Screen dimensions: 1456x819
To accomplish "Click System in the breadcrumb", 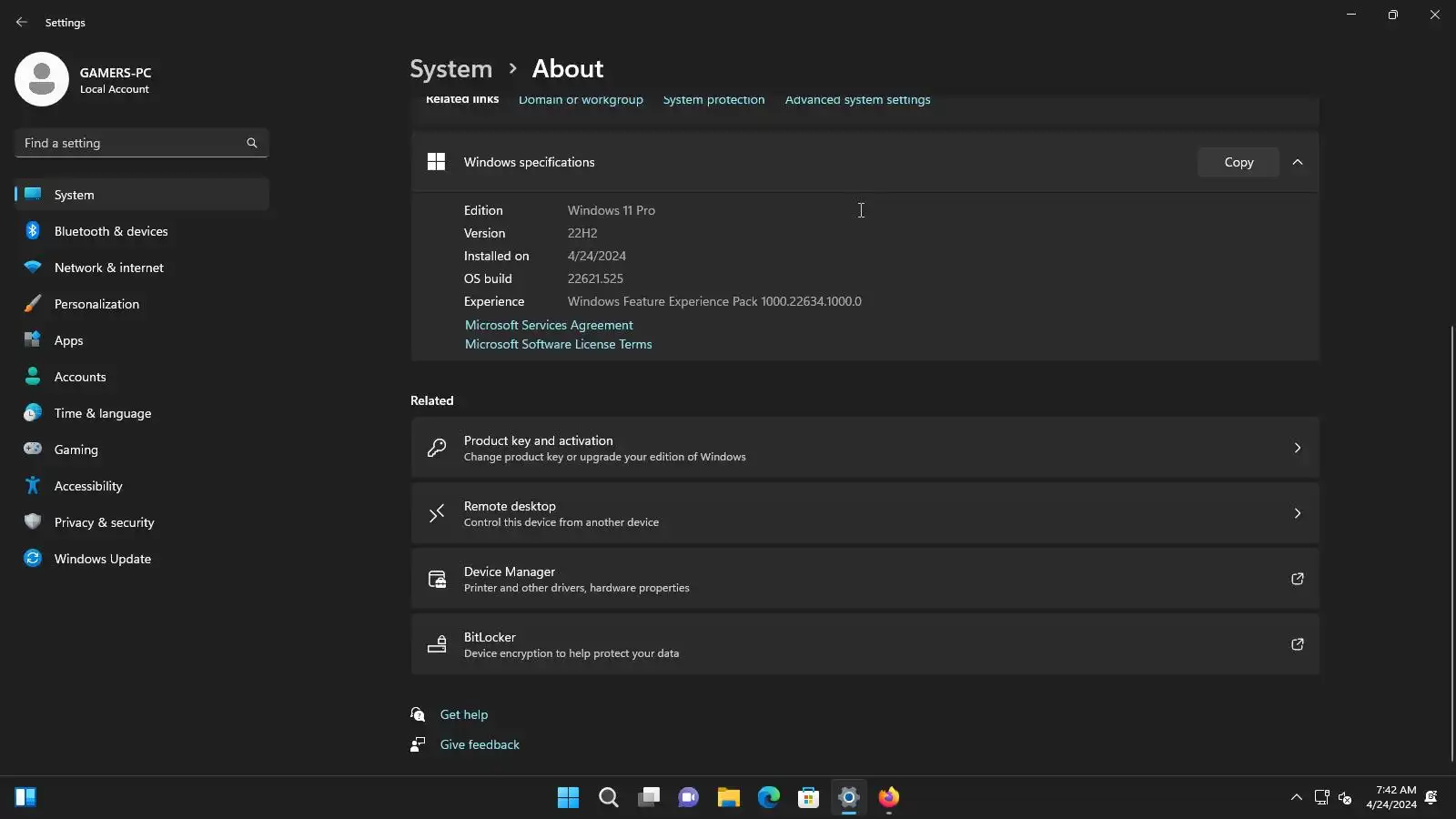I will (x=450, y=69).
